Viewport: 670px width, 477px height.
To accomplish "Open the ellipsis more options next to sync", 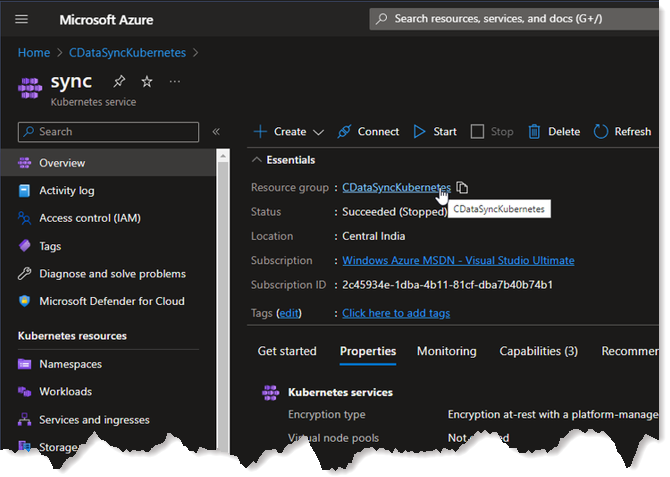I will 176,81.
